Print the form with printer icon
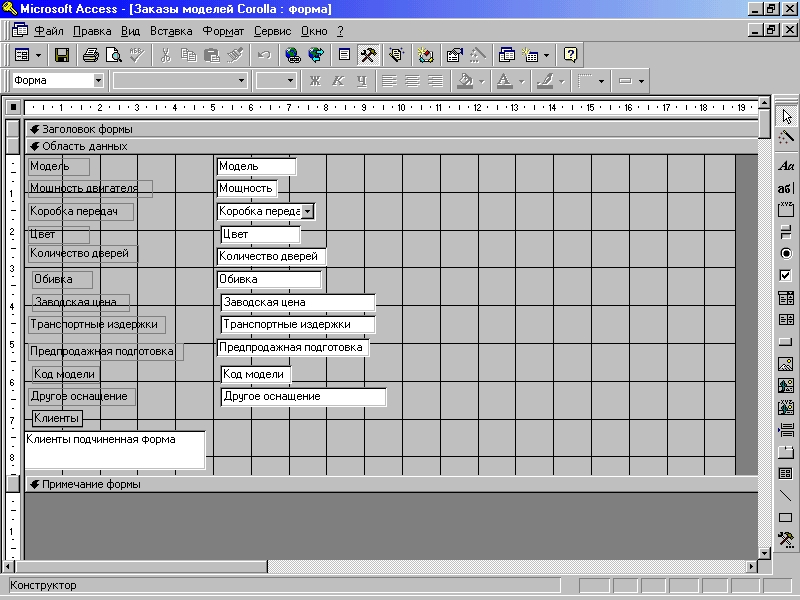The width and height of the screenshot is (800, 600). pyautogui.click(x=91, y=55)
